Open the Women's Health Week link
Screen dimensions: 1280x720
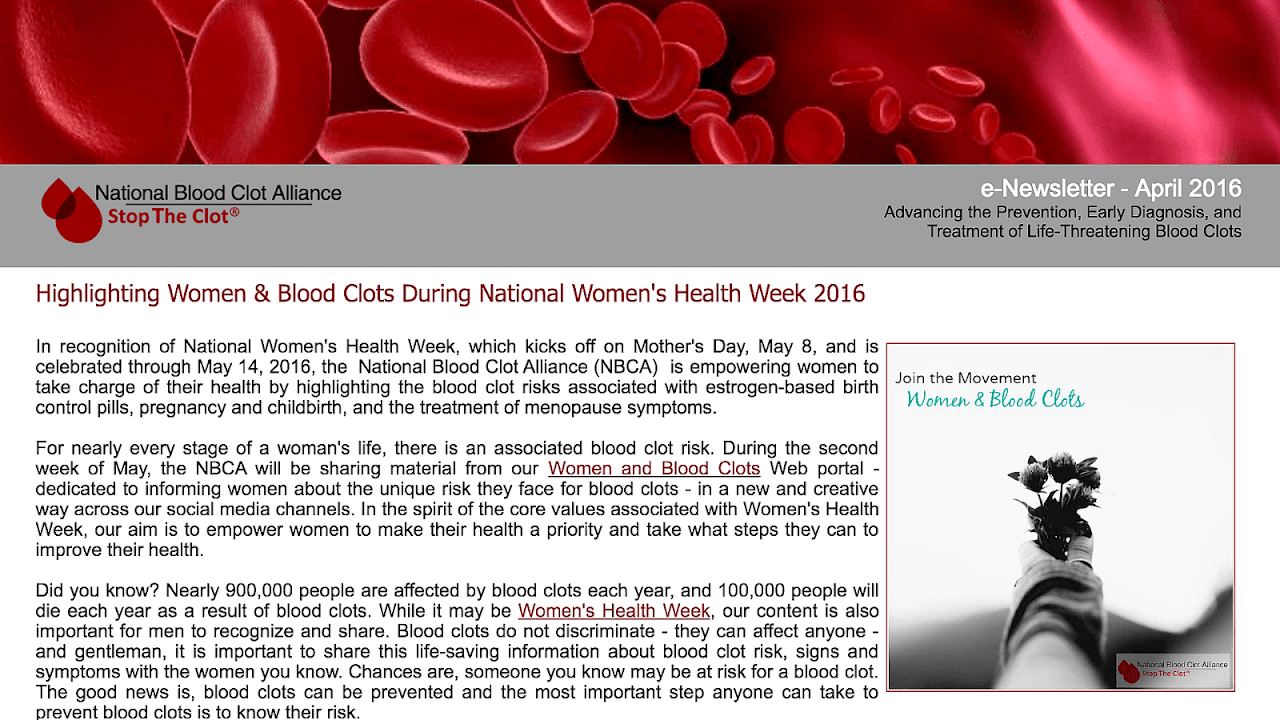[613, 610]
